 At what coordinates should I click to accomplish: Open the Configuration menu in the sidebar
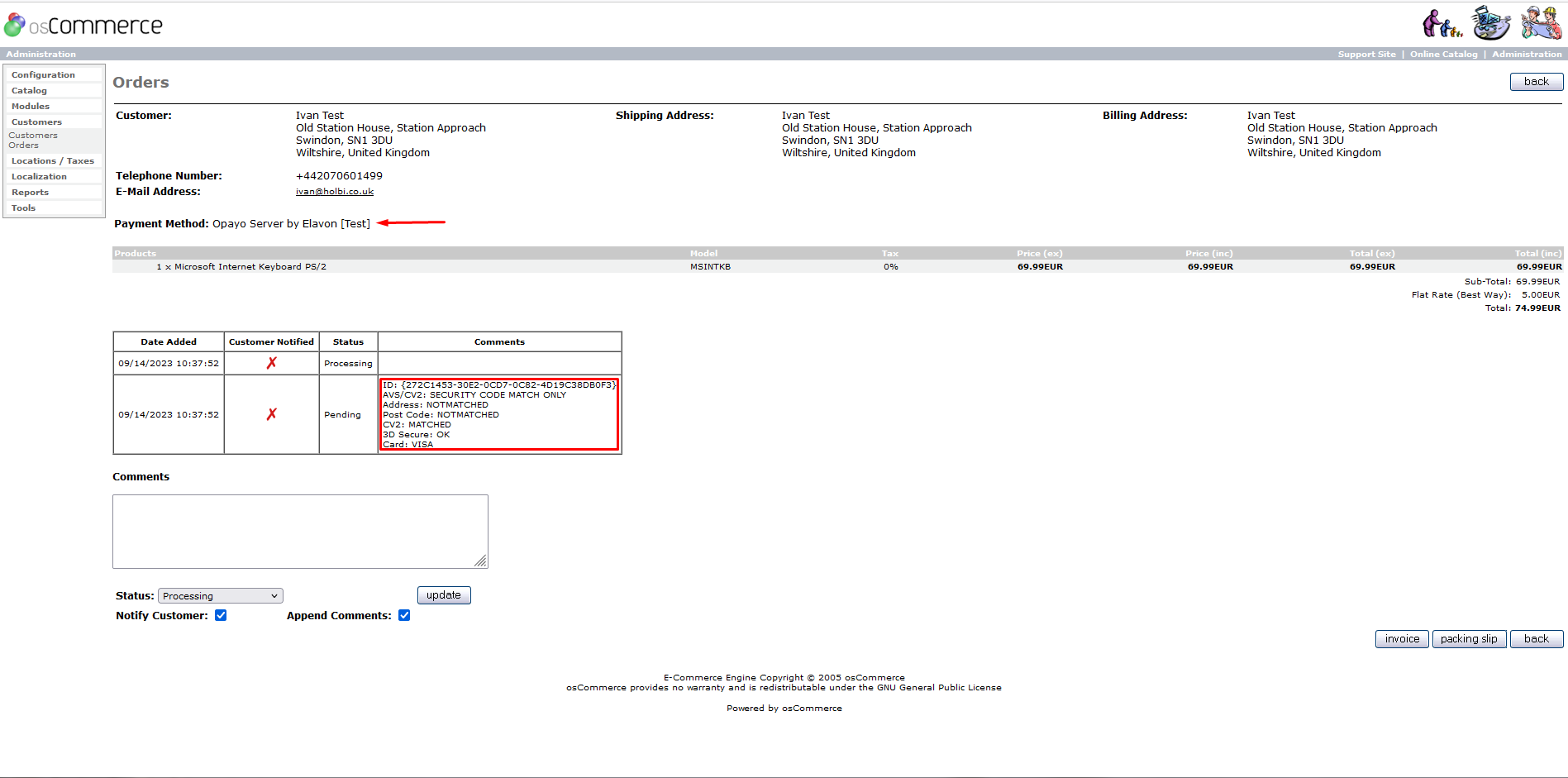(43, 75)
